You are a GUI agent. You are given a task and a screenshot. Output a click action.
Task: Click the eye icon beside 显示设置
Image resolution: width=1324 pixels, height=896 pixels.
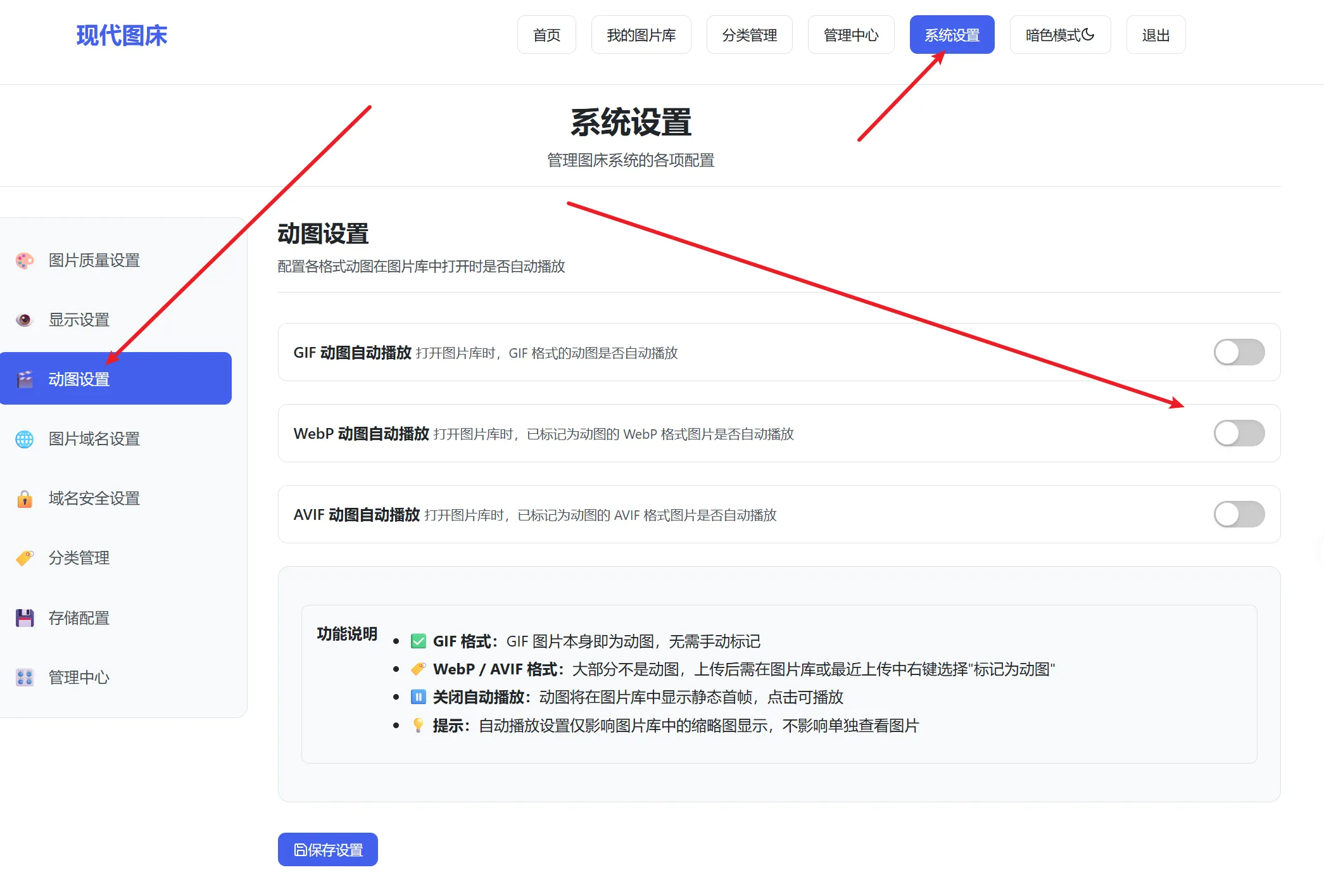pyautogui.click(x=25, y=320)
